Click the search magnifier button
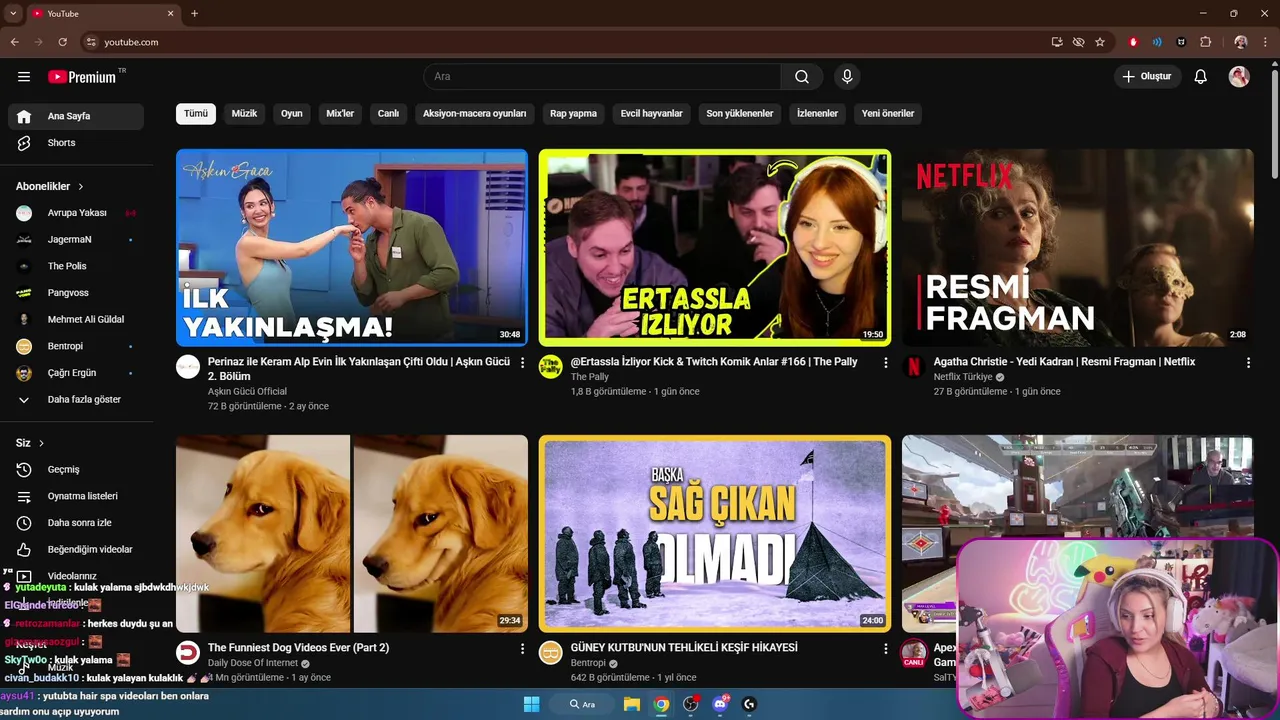Viewport: 1280px width, 720px height. [802, 77]
